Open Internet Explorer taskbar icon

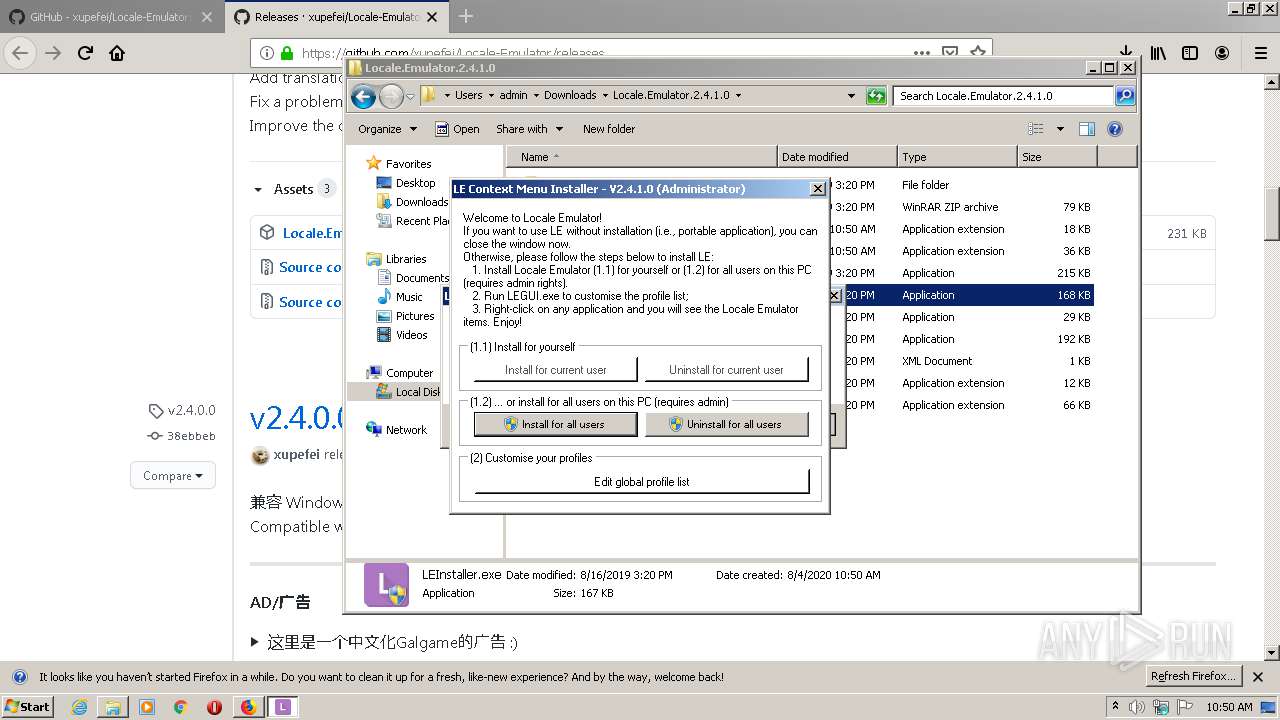pyautogui.click(x=79, y=707)
